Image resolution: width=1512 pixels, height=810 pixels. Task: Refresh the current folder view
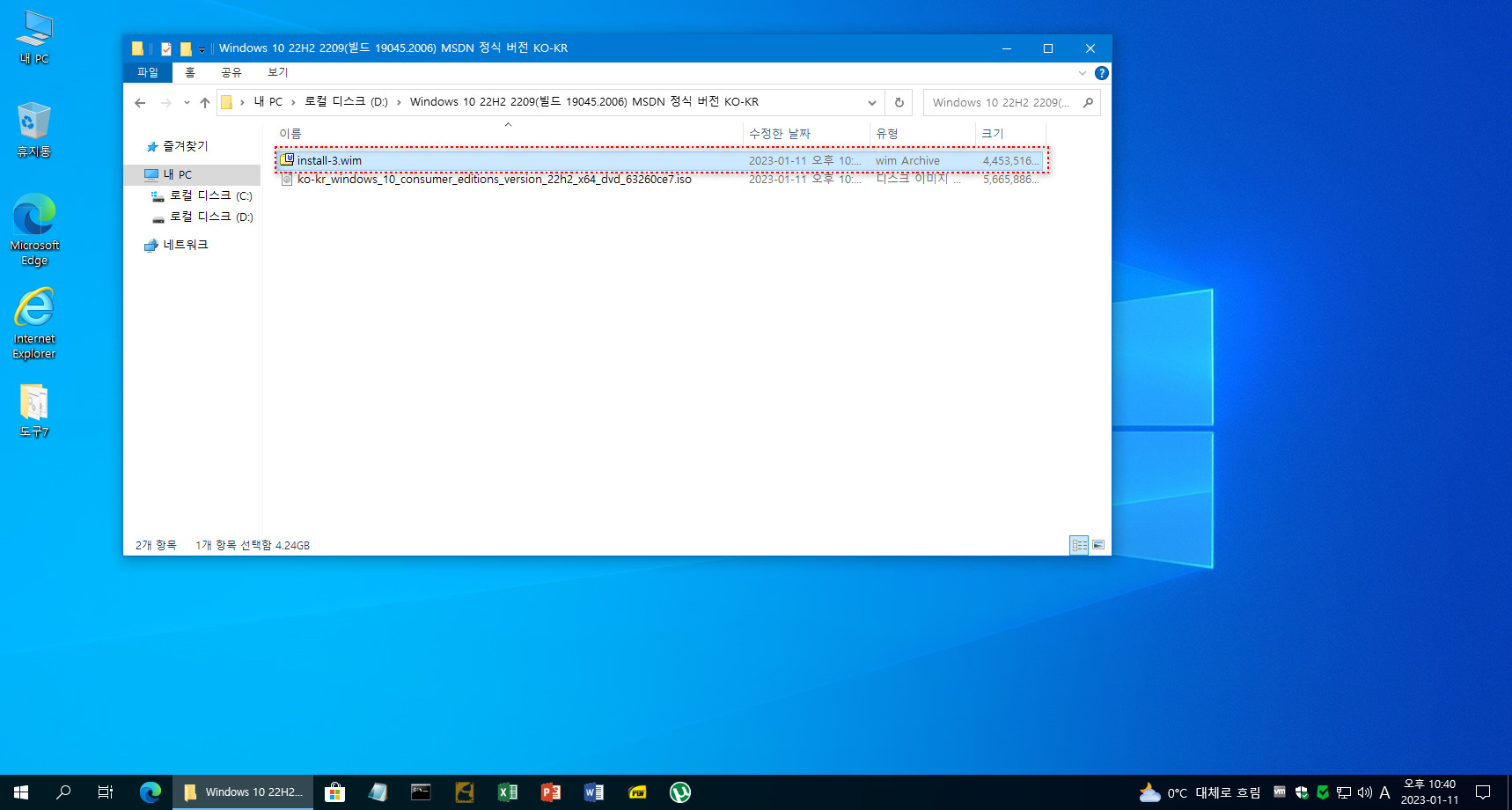click(x=899, y=103)
